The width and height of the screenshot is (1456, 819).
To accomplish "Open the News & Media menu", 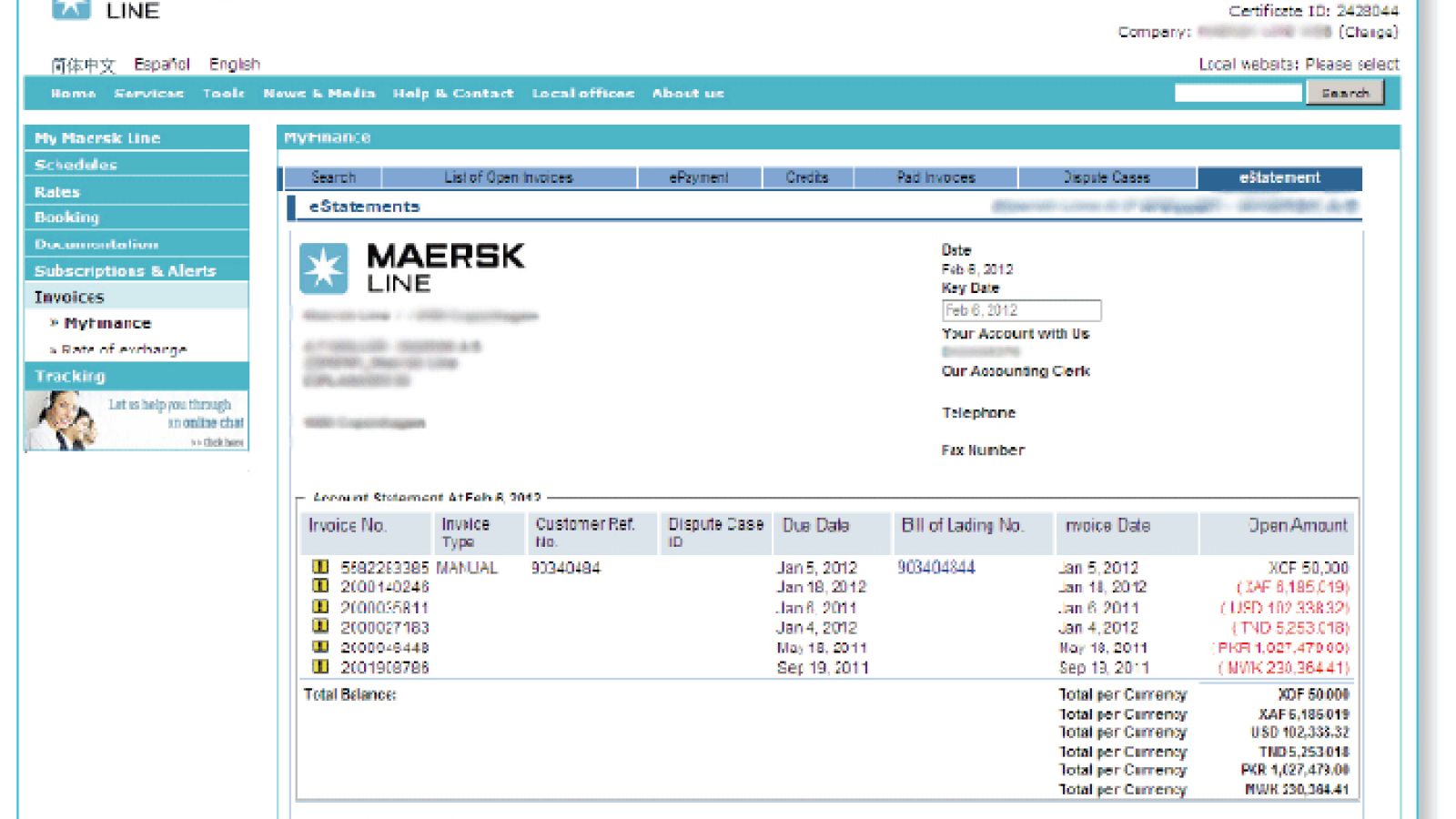I will tap(318, 94).
